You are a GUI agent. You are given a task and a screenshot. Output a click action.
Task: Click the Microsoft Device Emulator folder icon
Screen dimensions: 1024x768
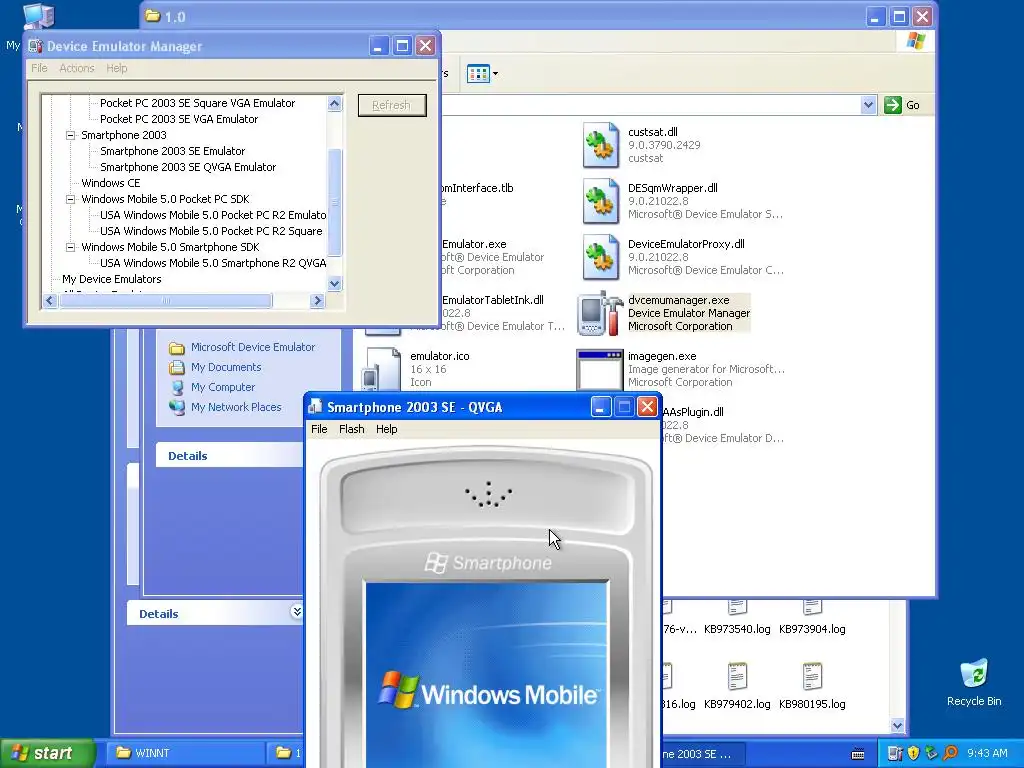[x=176, y=347]
